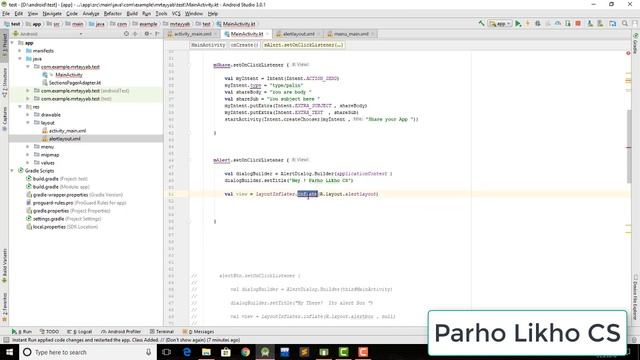Open the Edit menu

coord(19,13)
